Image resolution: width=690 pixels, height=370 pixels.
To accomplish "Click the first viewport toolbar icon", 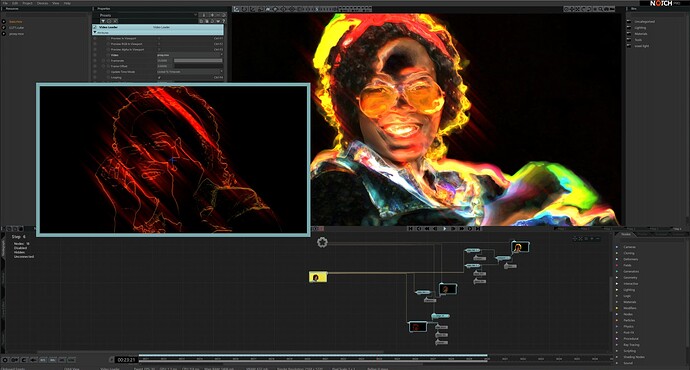I will [236, 9].
